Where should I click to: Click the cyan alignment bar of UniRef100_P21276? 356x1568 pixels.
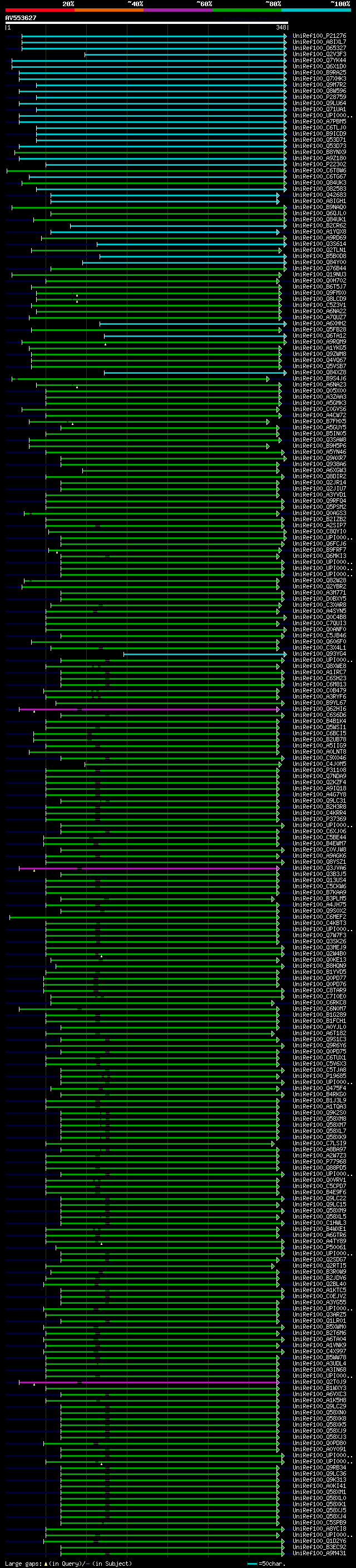[x=154, y=37]
